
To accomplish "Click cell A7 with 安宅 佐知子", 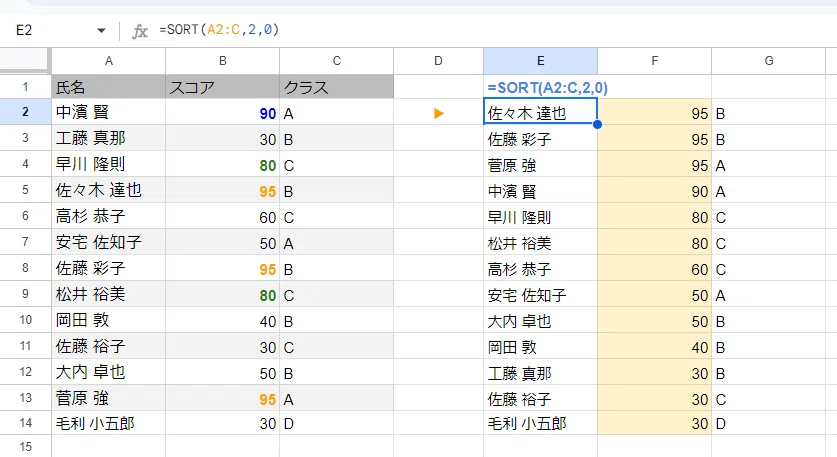I will (x=108, y=242).
